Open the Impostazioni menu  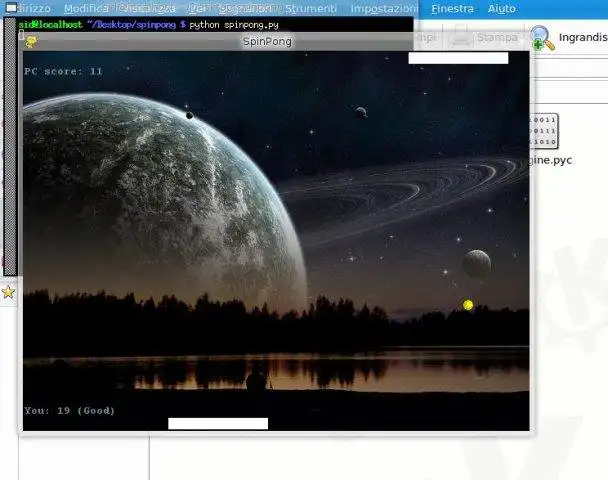384,9
